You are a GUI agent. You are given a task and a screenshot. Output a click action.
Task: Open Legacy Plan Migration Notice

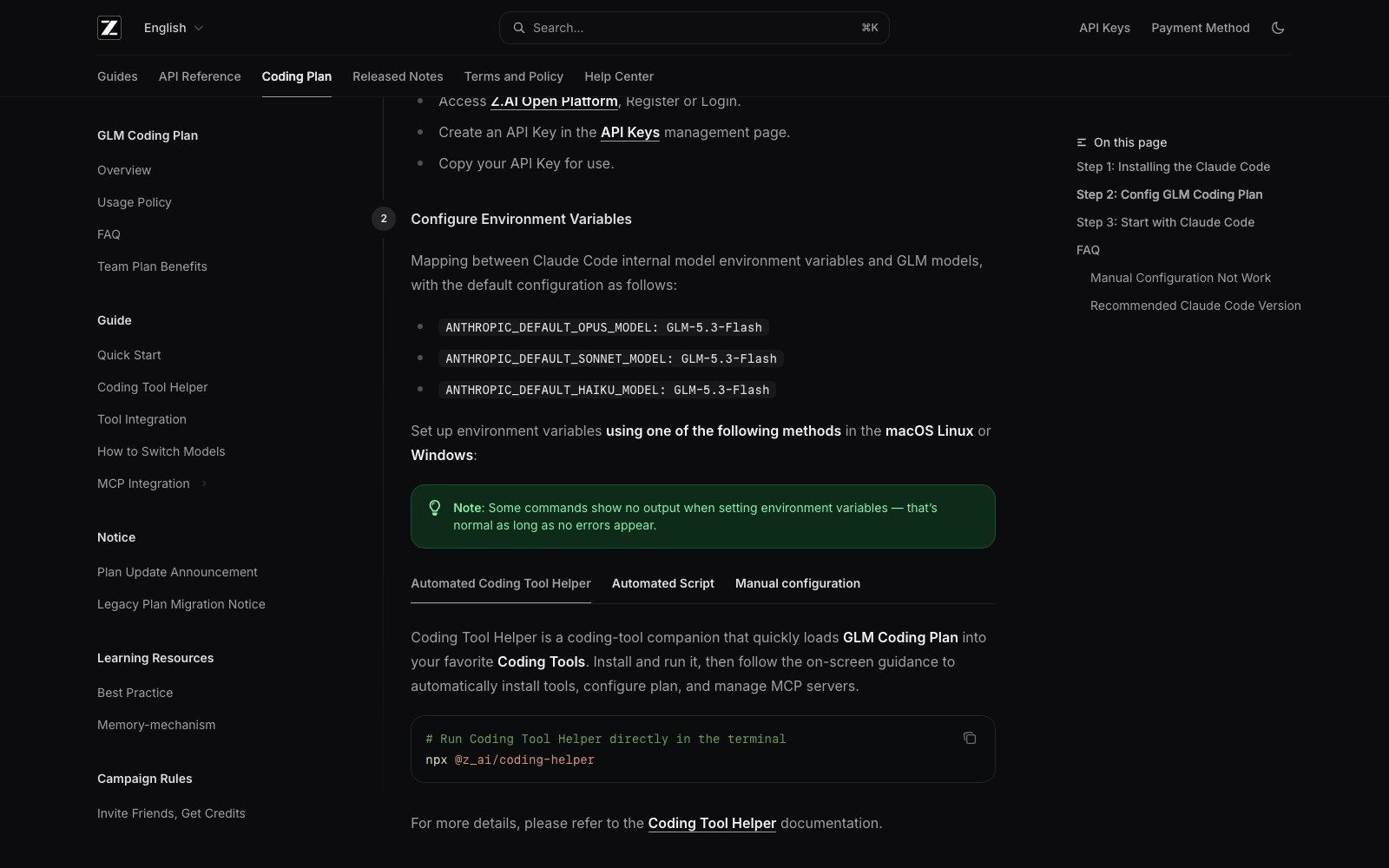tap(181, 604)
